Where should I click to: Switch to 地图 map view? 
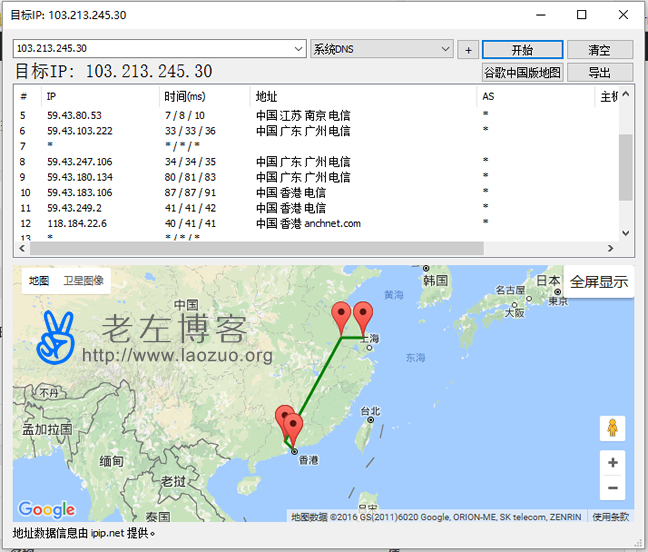[x=39, y=281]
